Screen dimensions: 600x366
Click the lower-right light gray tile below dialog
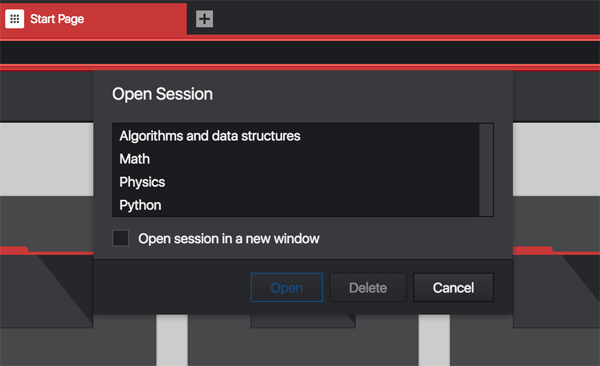pos(434,340)
